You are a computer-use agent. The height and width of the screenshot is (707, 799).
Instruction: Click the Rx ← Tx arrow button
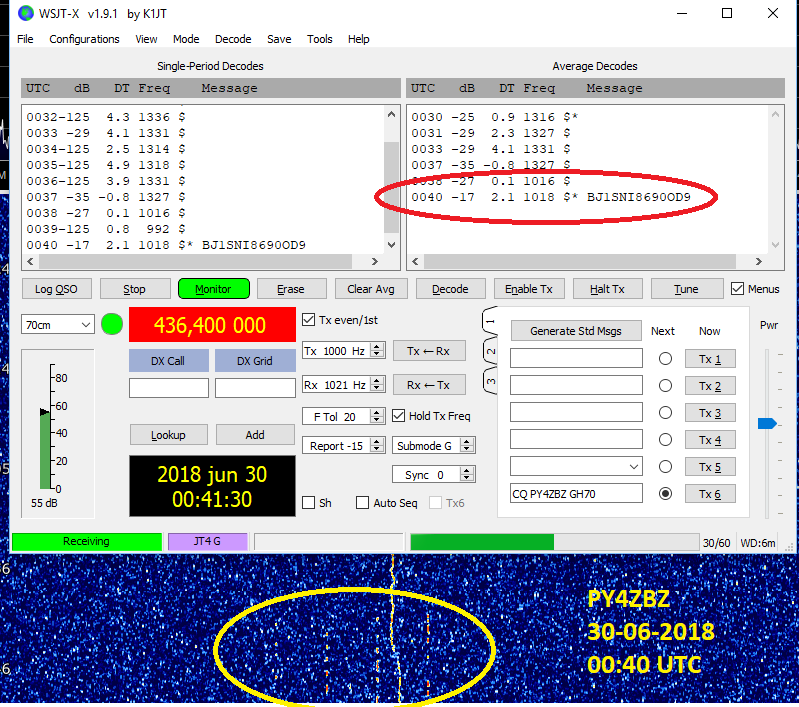pos(429,385)
